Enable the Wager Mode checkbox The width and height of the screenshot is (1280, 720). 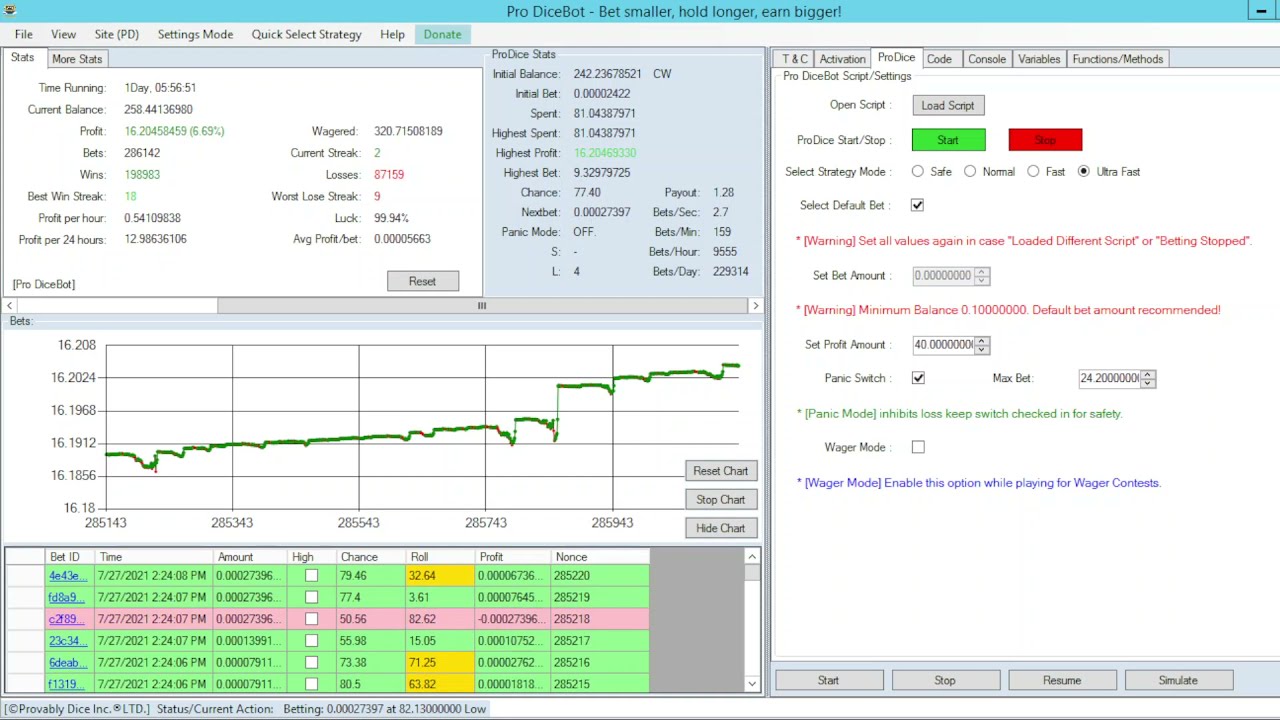coord(918,447)
